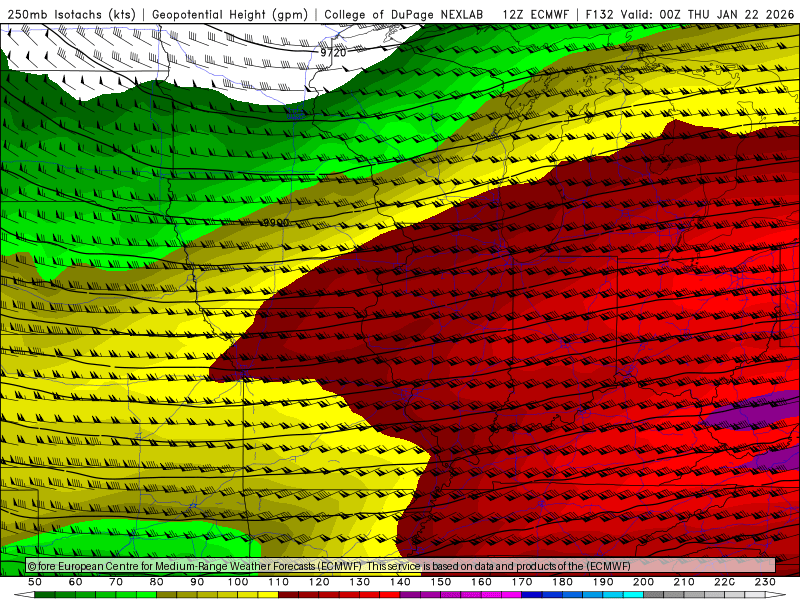Click the legend value 110
Image resolution: width=800 pixels, height=600 pixels.
279,582
